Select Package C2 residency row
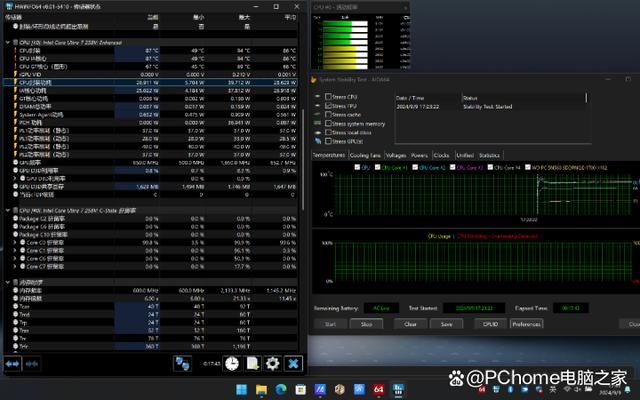Screen dimensions: 640x400 (150, 219)
